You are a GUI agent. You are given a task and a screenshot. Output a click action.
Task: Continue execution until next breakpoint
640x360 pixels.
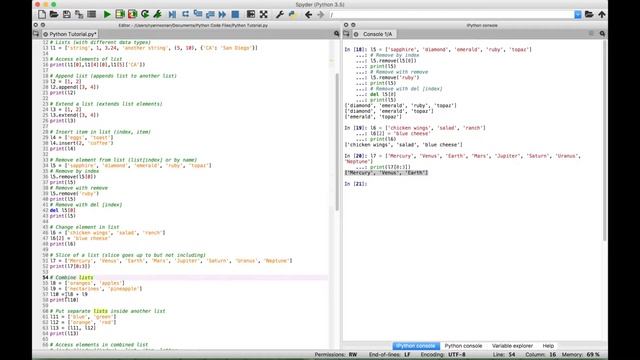pos(222,14)
